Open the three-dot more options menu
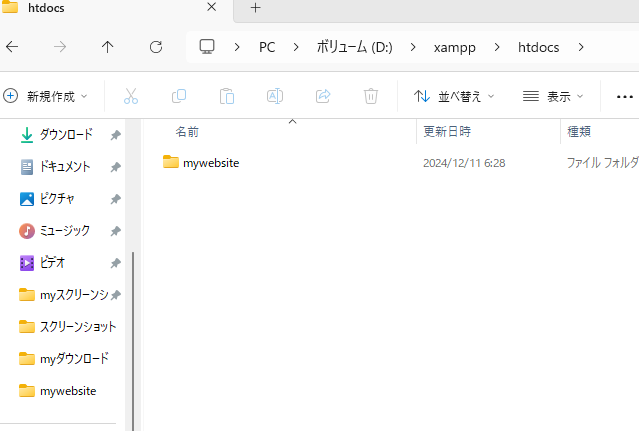This screenshot has width=639, height=431. click(625, 96)
